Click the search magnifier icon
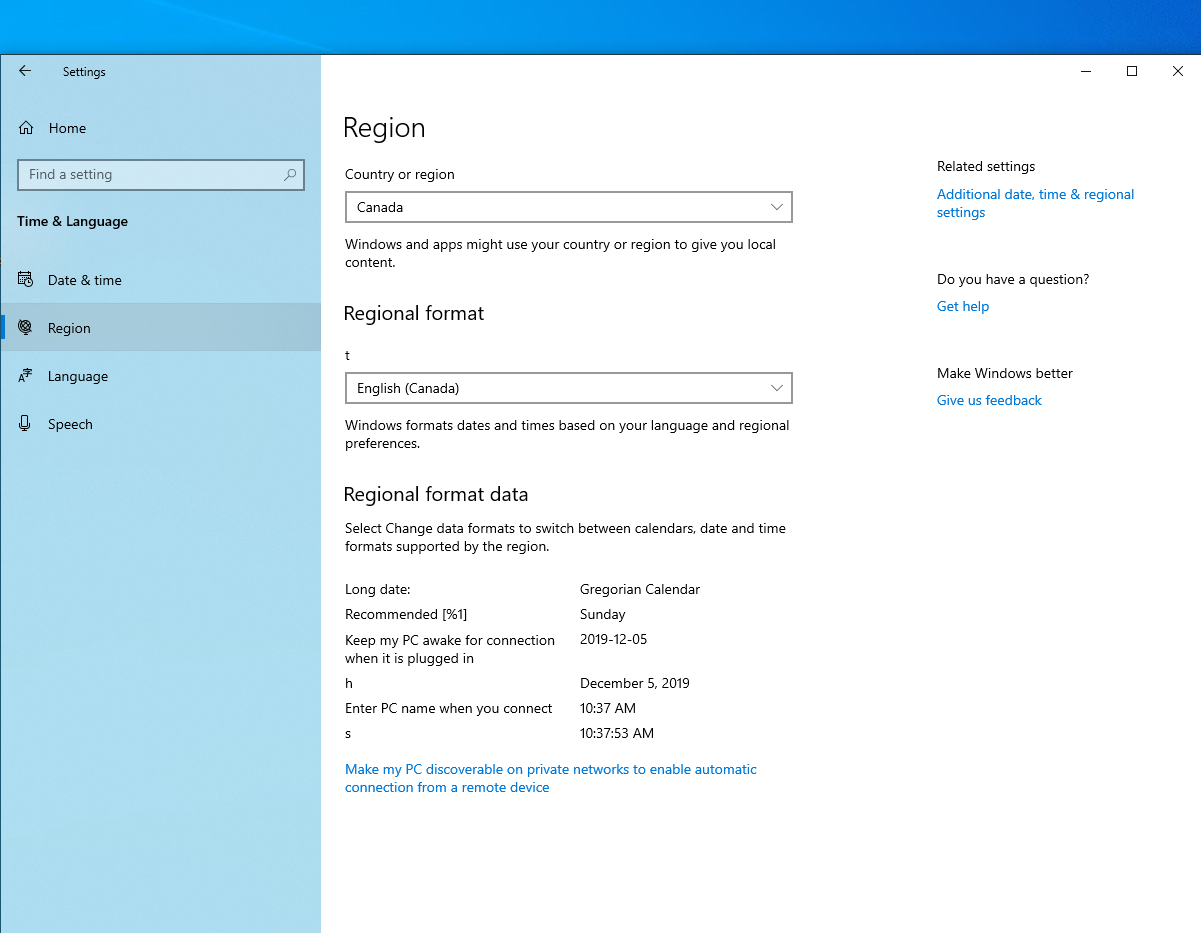Viewport: 1201px width, 933px height. pyautogui.click(x=290, y=174)
